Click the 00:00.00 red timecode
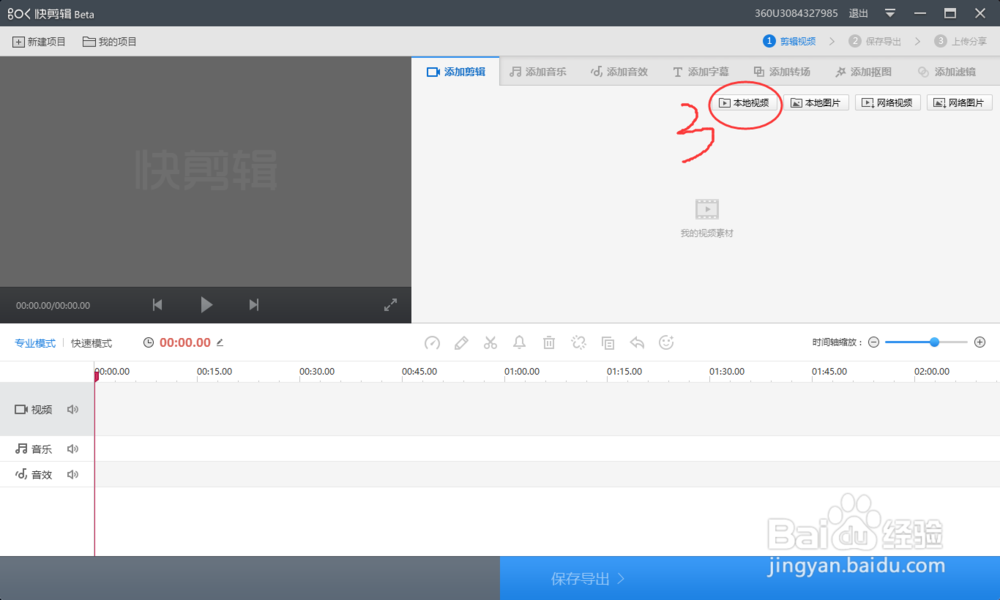The height and width of the screenshot is (600, 1000). (185, 342)
